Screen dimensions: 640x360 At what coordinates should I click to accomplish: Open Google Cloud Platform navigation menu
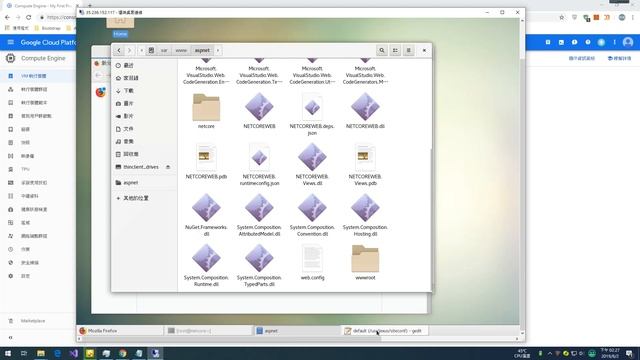11,42
